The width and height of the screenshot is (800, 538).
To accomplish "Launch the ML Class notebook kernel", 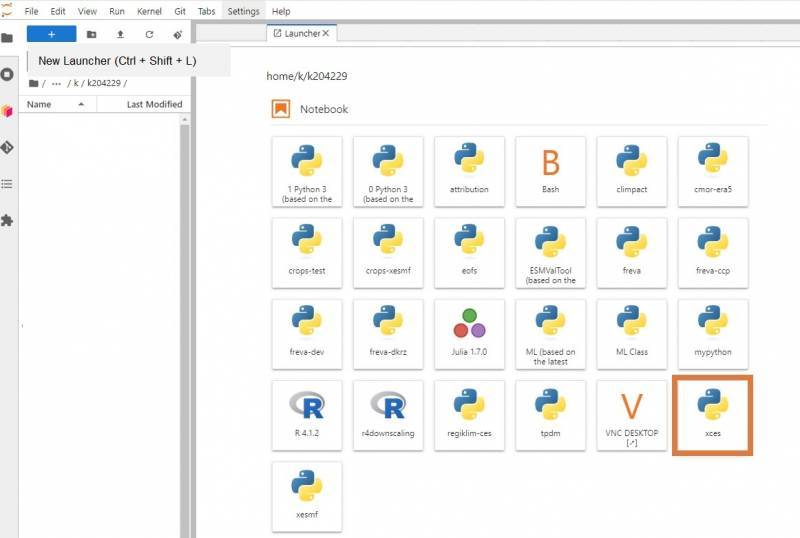I will pyautogui.click(x=632, y=334).
